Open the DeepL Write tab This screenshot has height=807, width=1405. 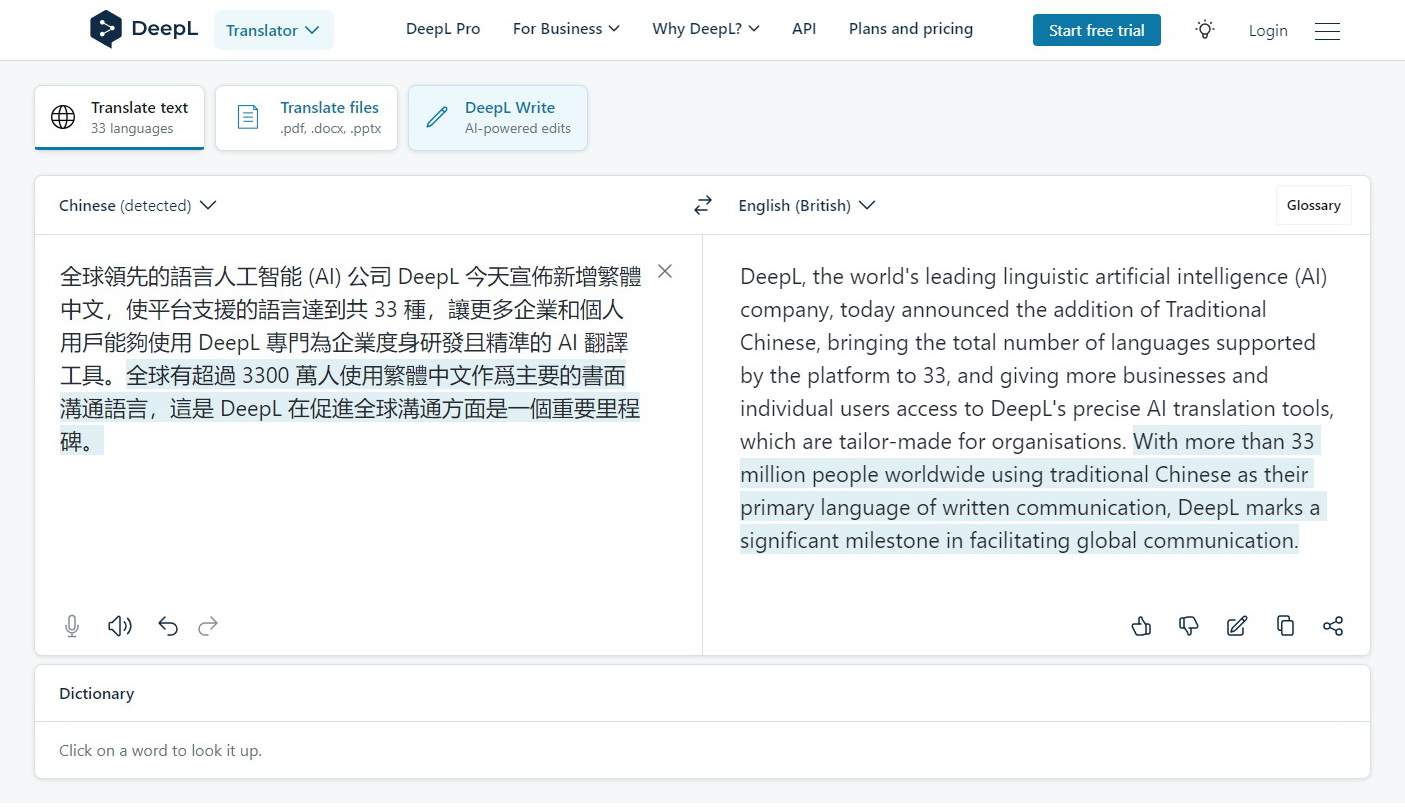[498, 117]
